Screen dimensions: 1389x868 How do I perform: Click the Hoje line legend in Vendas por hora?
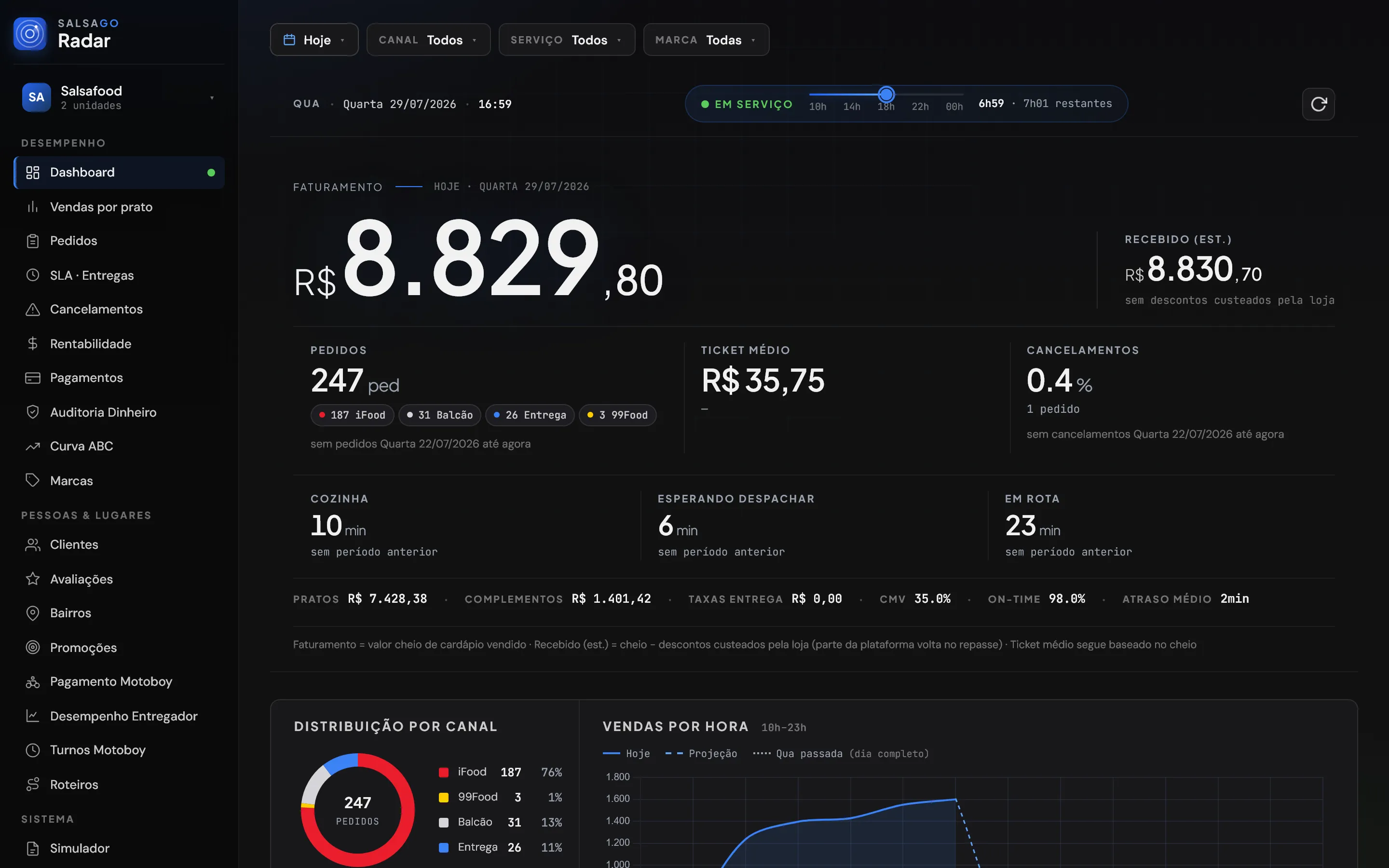point(626,754)
